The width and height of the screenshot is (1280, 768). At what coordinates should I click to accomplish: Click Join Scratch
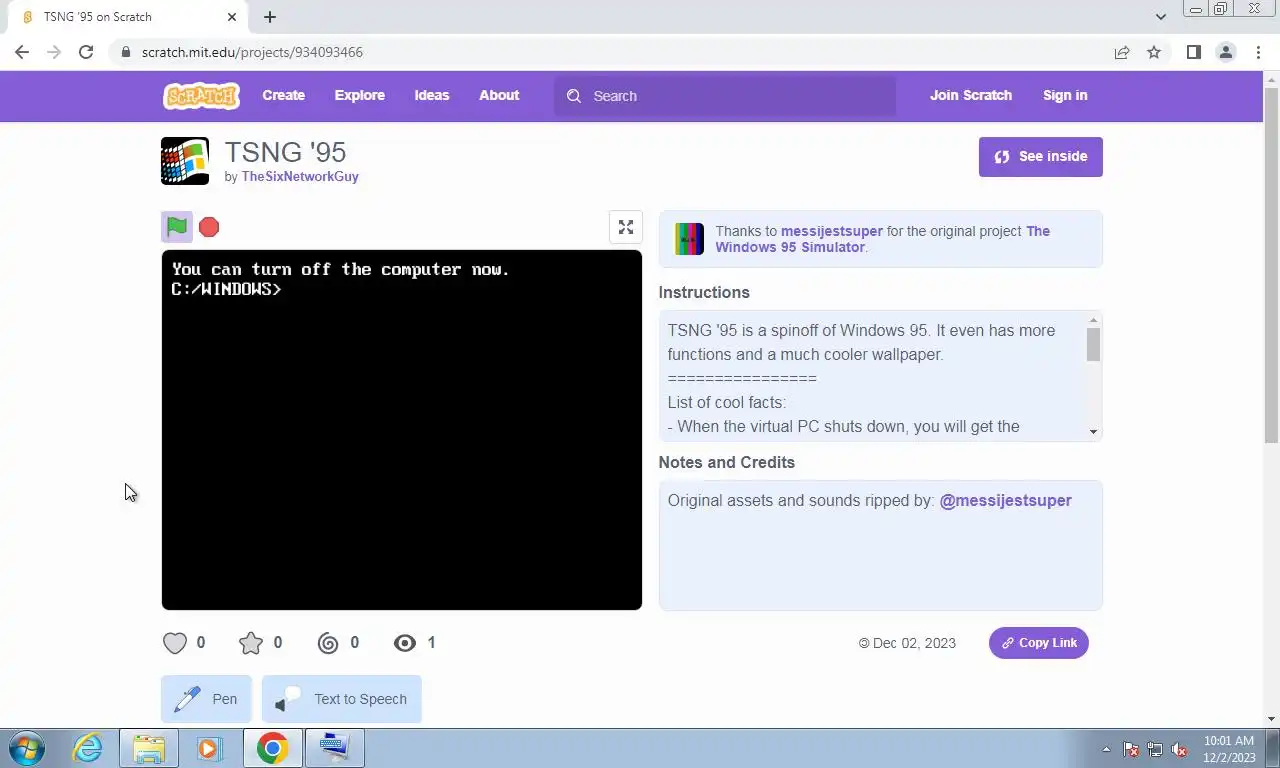coord(971,96)
